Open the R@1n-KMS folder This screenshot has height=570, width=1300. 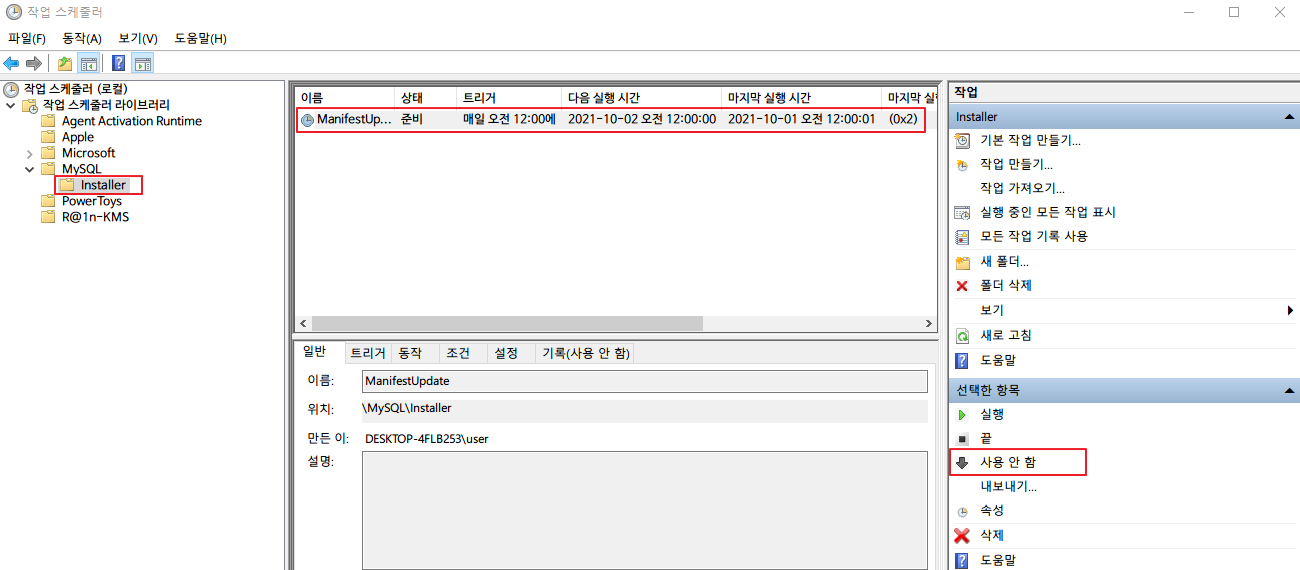95,217
